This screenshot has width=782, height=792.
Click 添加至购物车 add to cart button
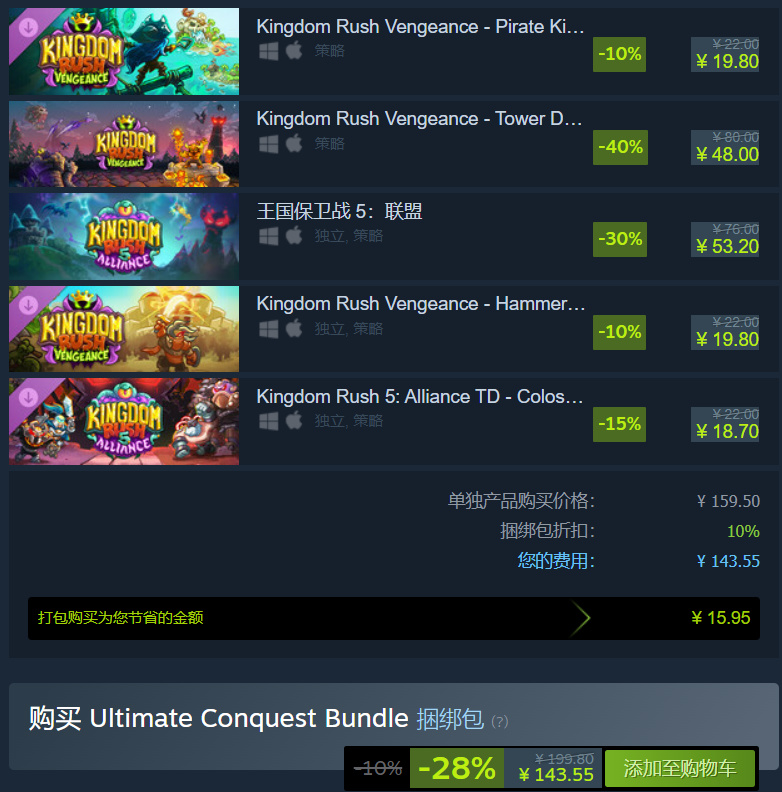[x=679, y=768]
